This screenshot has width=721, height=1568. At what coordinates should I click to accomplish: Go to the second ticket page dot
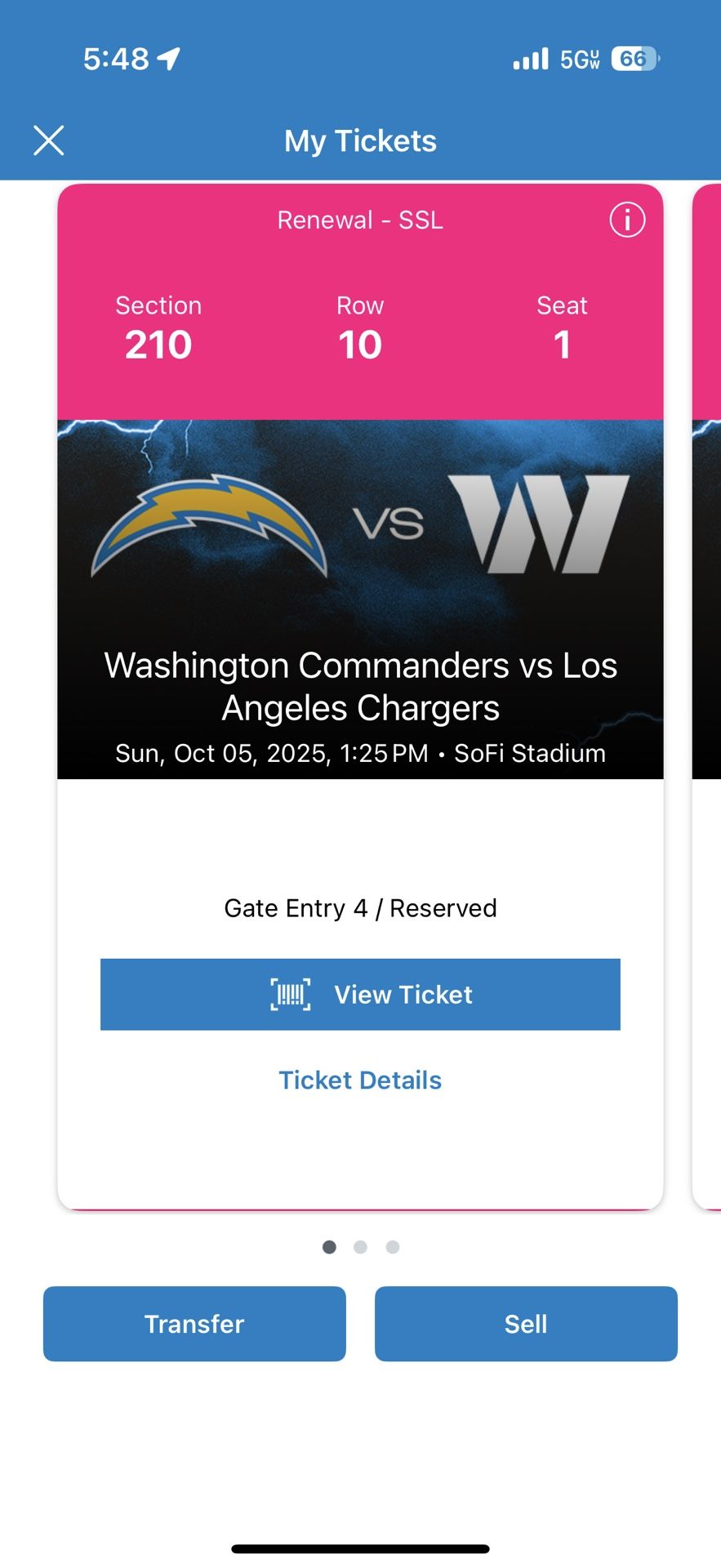pyautogui.click(x=360, y=1247)
